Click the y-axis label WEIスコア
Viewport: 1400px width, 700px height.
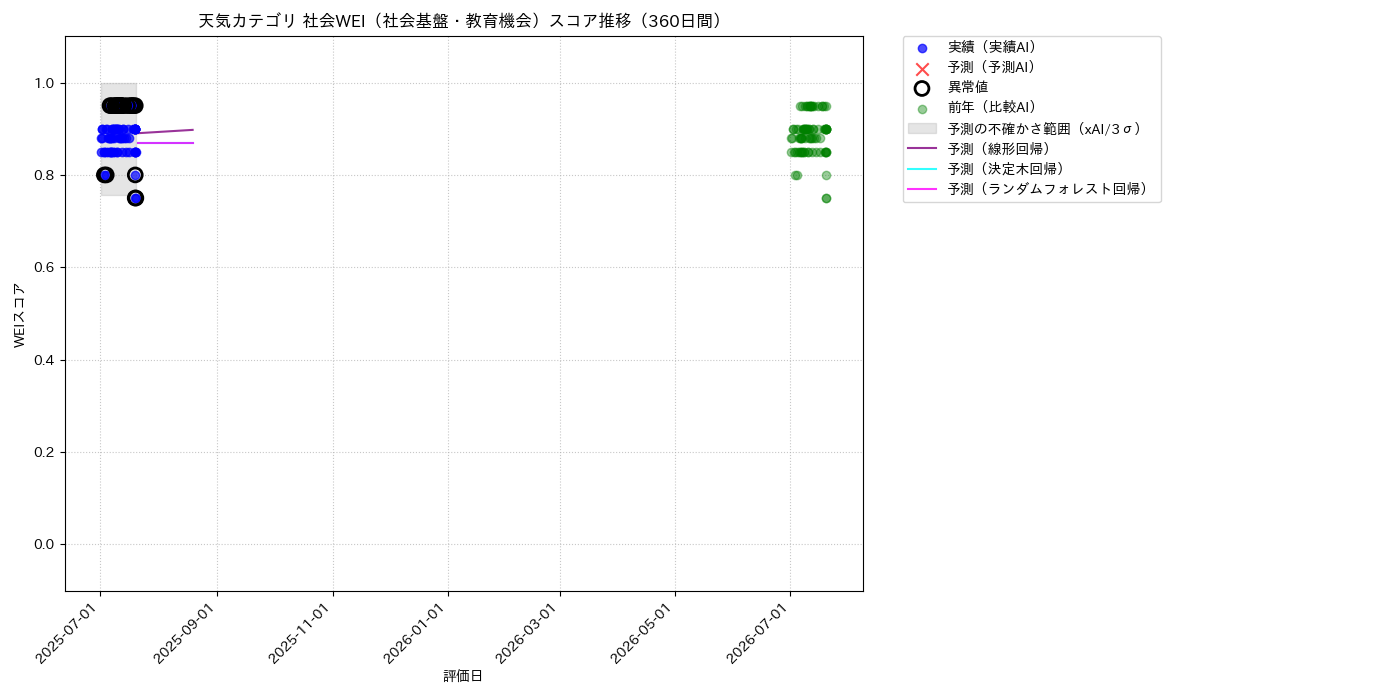point(20,315)
